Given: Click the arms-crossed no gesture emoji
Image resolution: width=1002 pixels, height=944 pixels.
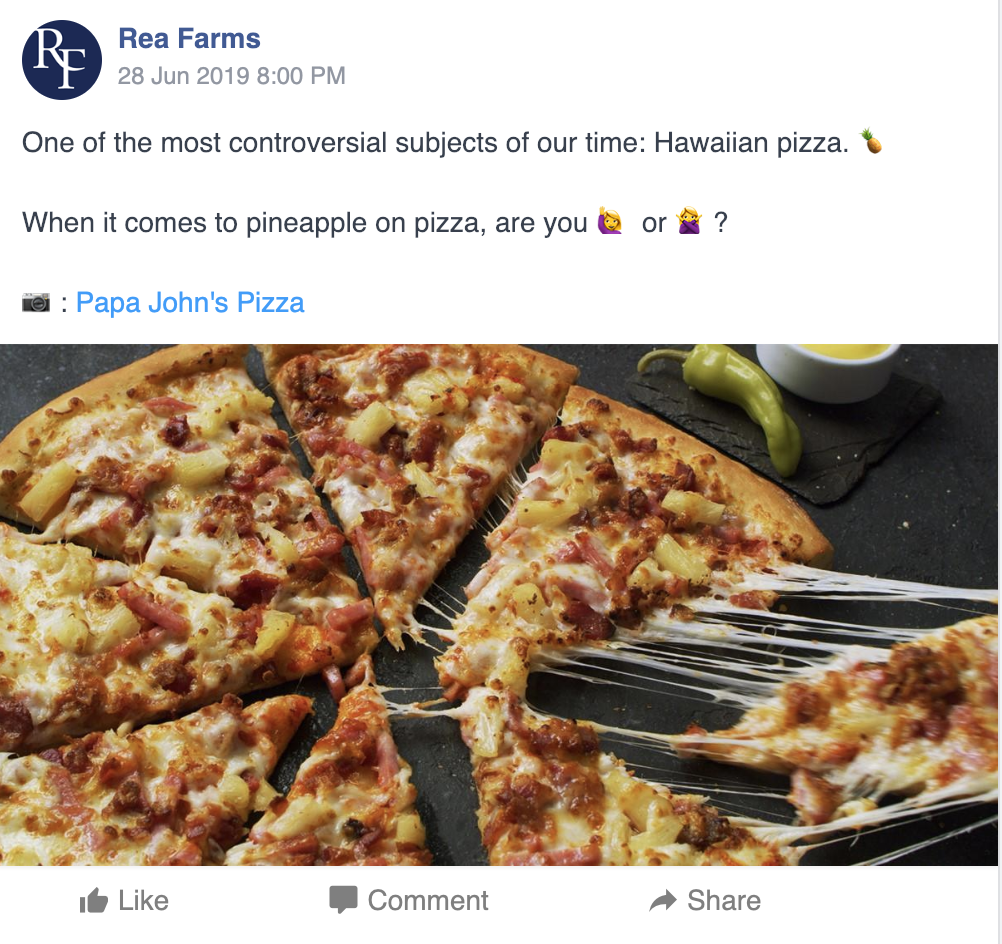Looking at the screenshot, I should pos(690,223).
